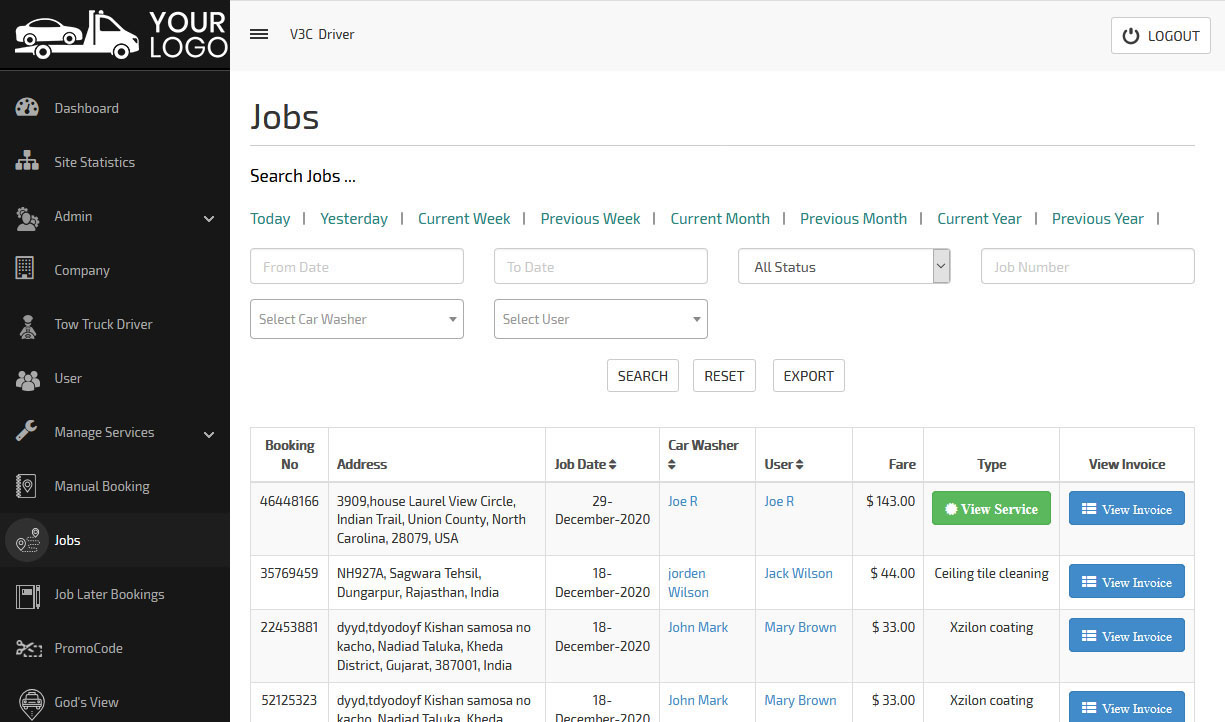Click the LOGOUT button
1225x722 pixels.
pyautogui.click(x=1161, y=35)
